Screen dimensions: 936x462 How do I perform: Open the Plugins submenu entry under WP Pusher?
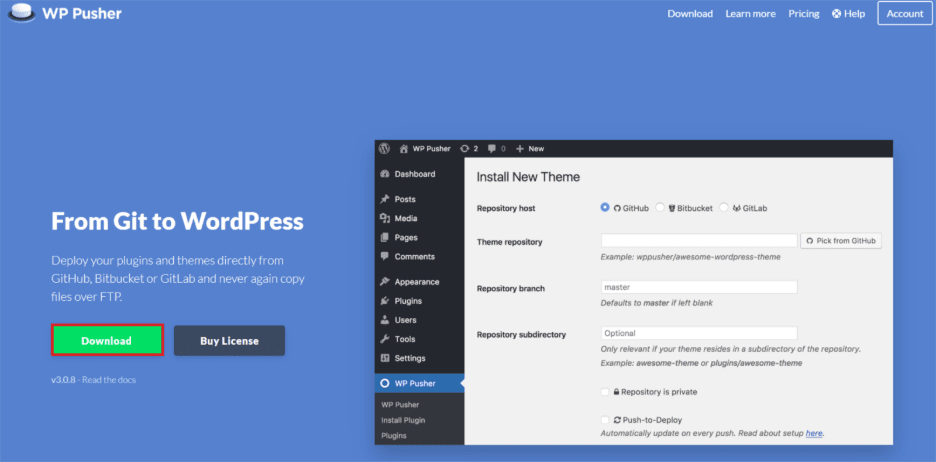(393, 436)
